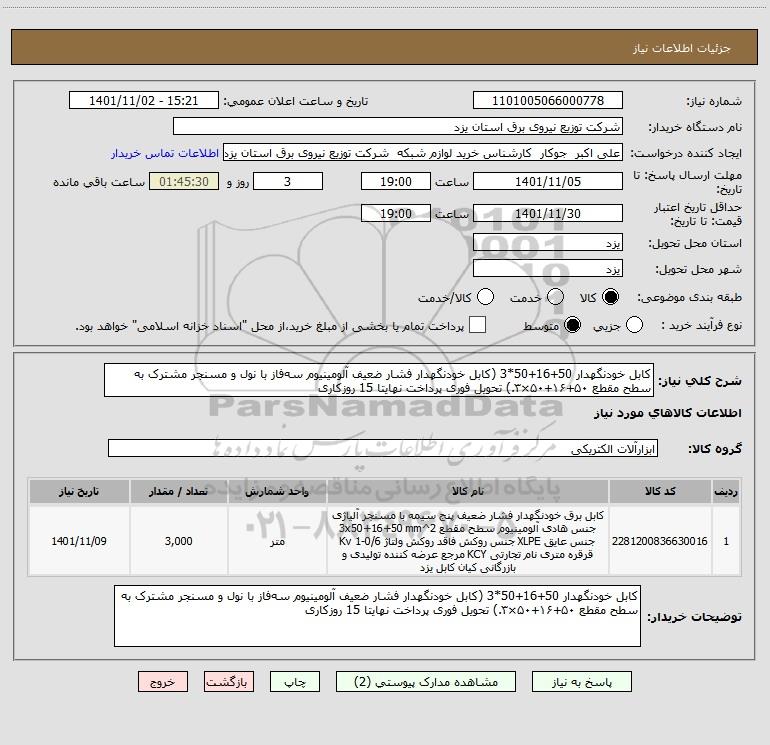Viewport: 770px width, 745px height.
Task: Click the buyer name field شرکت توزیع نیروی برق
Action: [398, 127]
